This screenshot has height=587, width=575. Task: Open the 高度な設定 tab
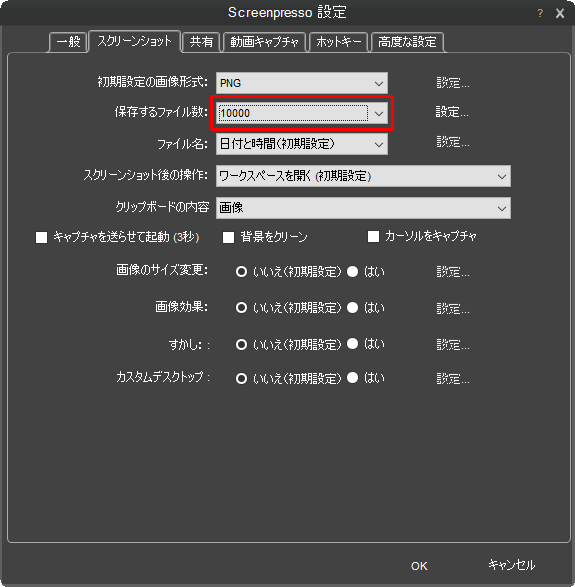pos(407,42)
